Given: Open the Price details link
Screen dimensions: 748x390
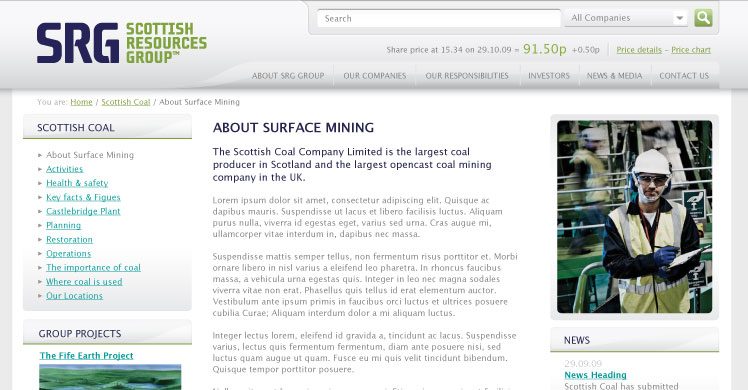Looking at the screenshot, I should (639, 50).
